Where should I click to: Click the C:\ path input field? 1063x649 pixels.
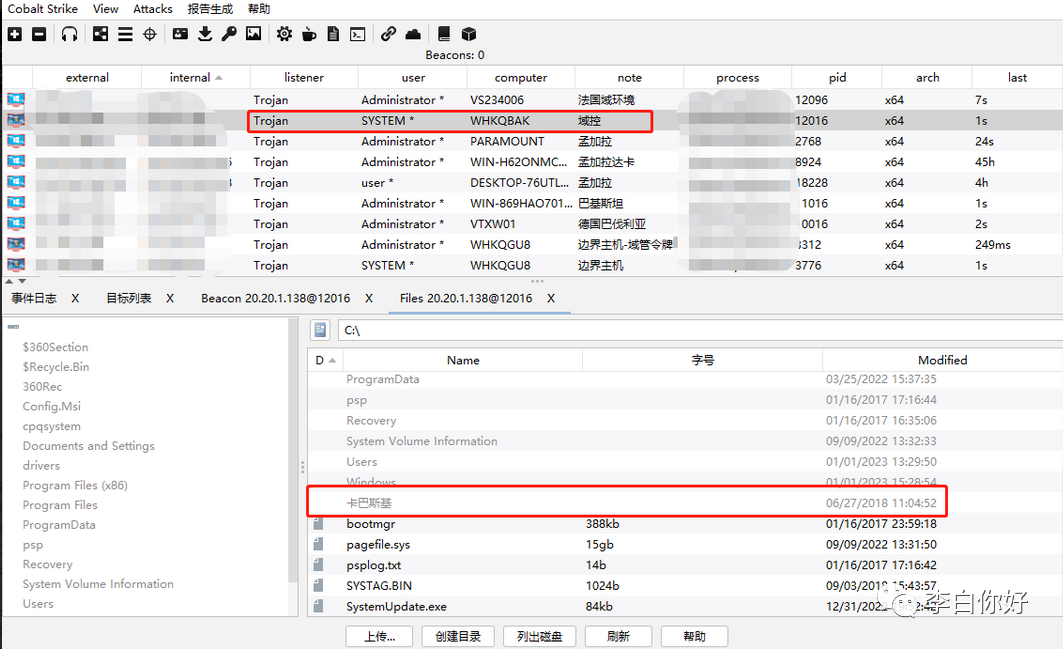pos(700,330)
